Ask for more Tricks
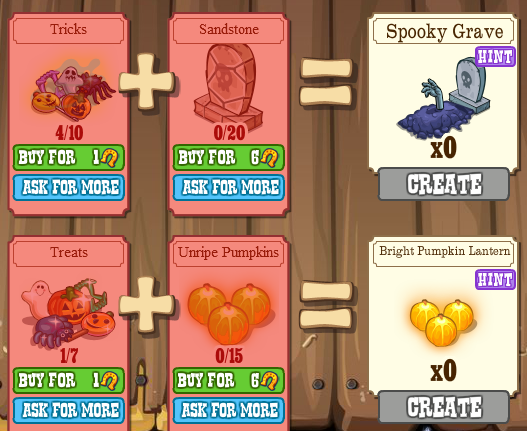Screen dimensions: 527x431 (x=69, y=187)
